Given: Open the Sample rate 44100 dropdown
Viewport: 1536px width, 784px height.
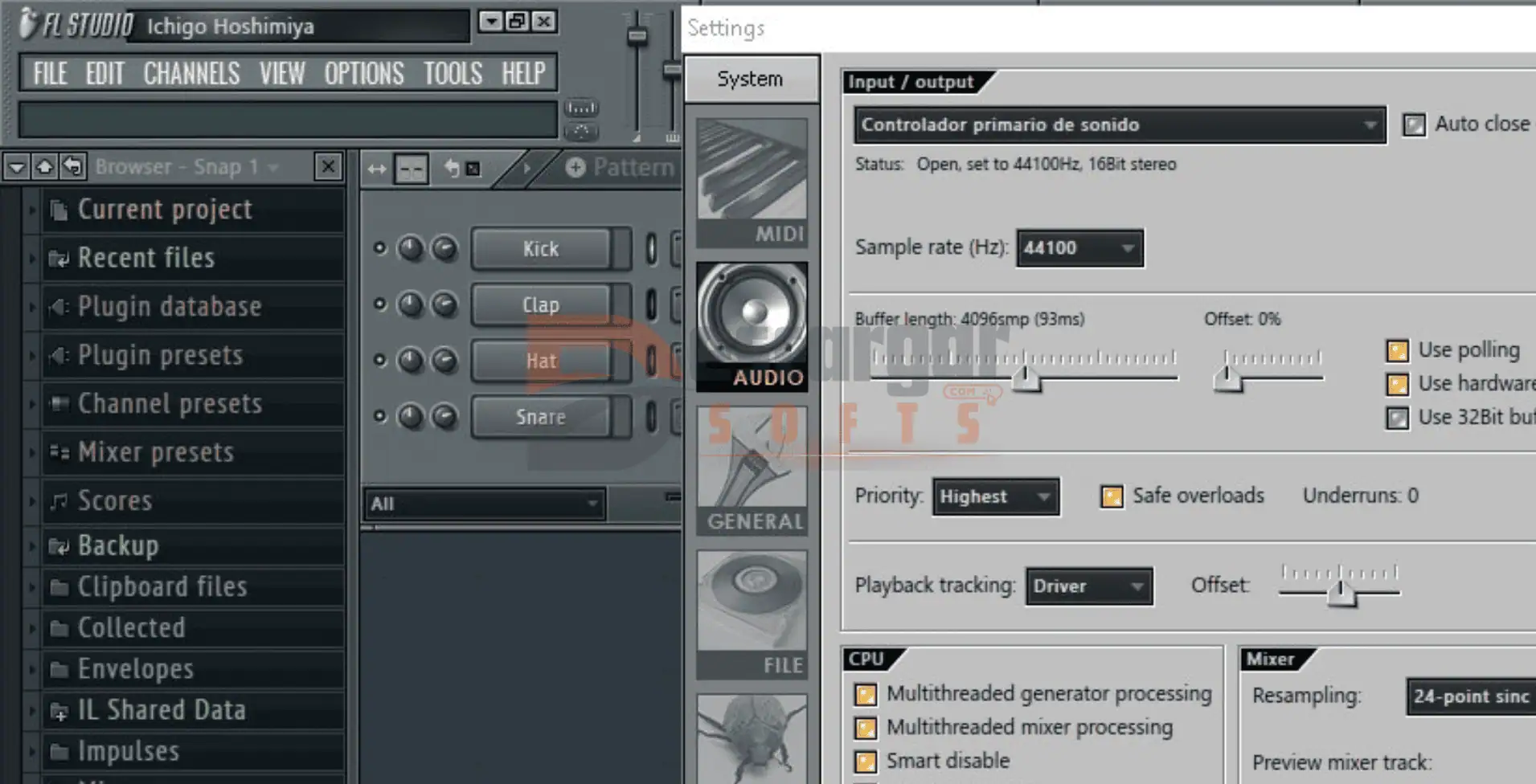Looking at the screenshot, I should 1079,248.
